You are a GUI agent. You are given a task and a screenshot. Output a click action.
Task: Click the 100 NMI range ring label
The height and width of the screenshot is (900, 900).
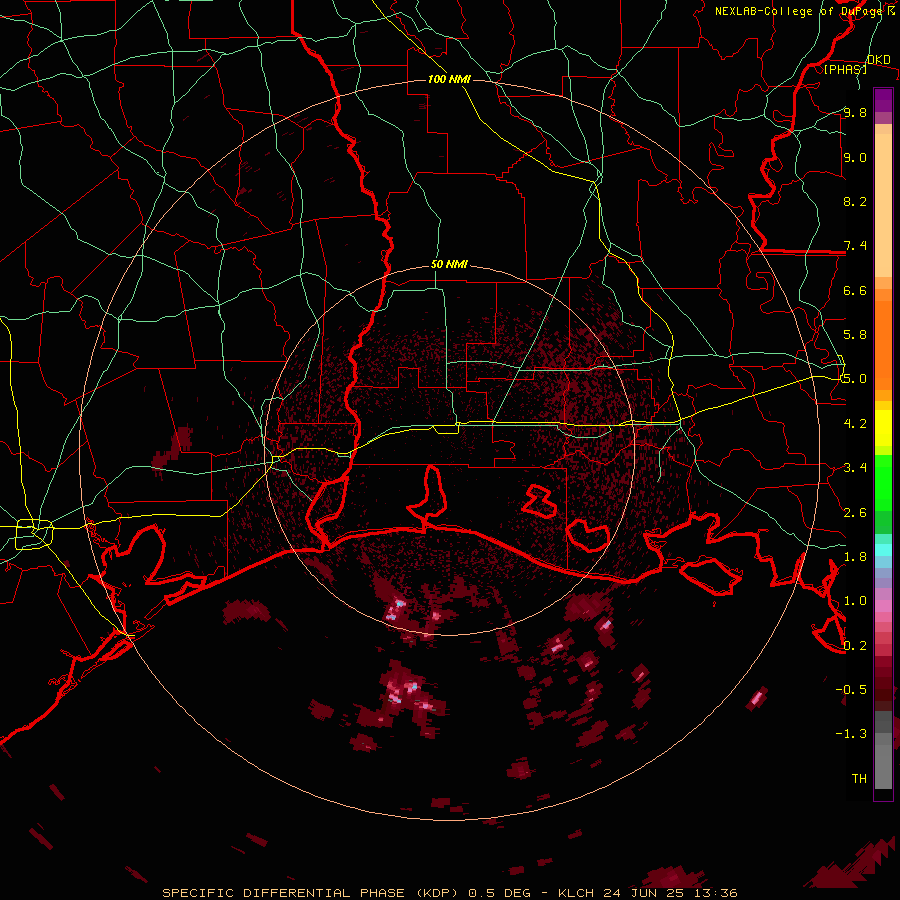click(x=449, y=79)
